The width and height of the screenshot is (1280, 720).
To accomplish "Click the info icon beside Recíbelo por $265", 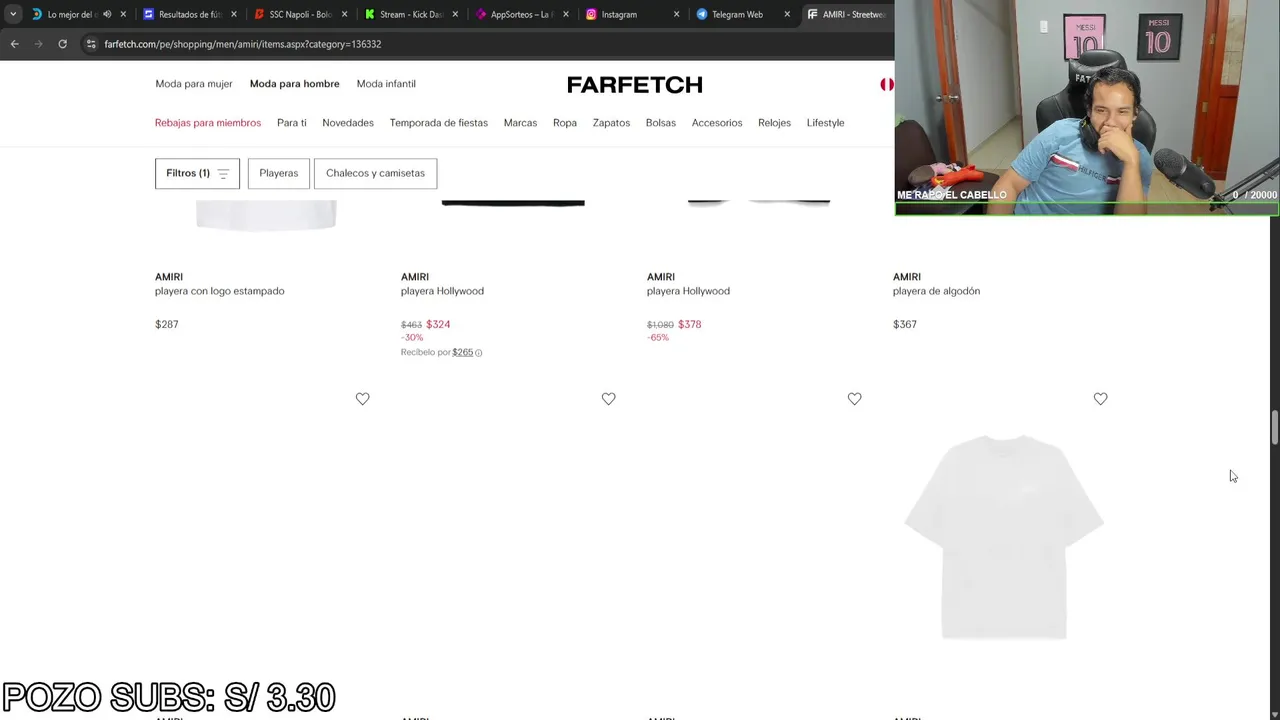I will pyautogui.click(x=479, y=353).
